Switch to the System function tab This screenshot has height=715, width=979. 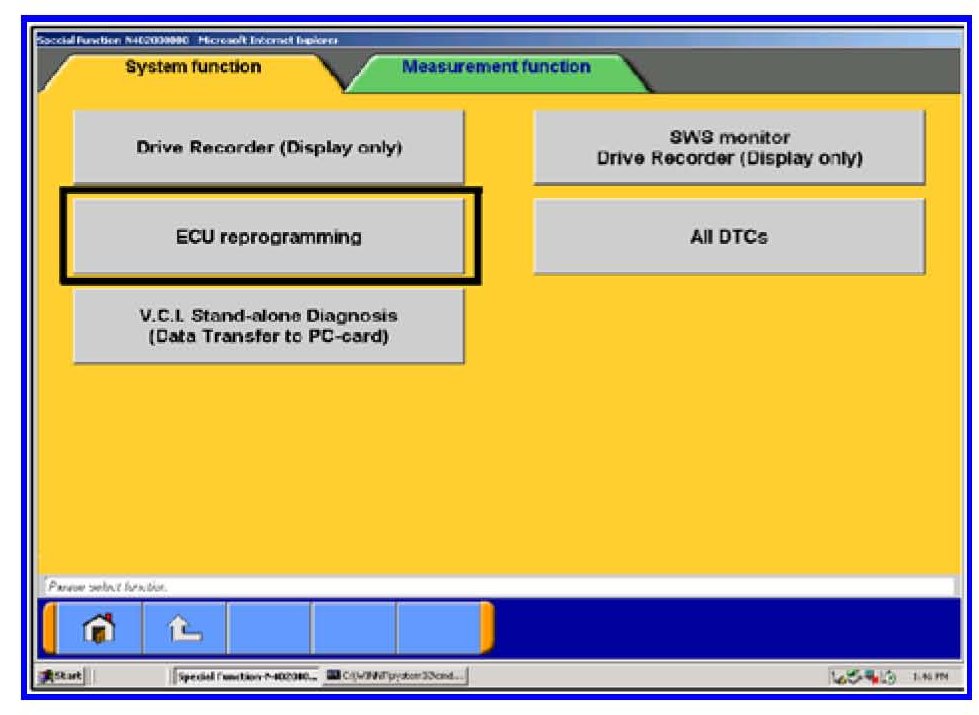[193, 68]
